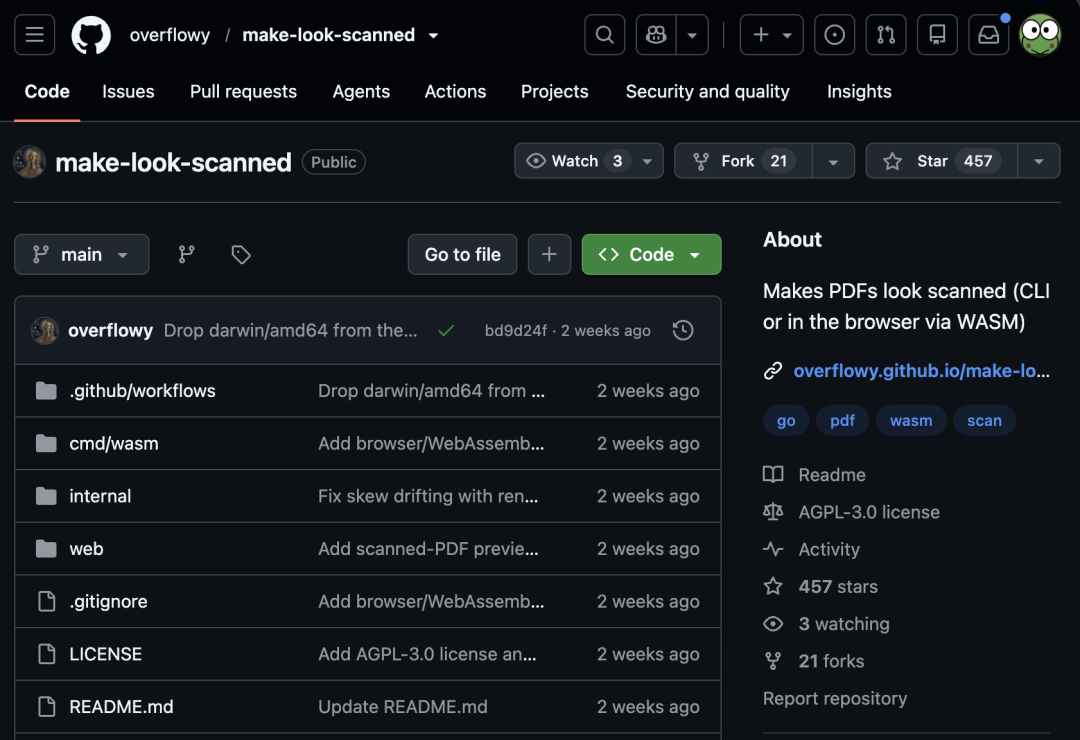Click the Update README.md commit message
Image resolution: width=1080 pixels, height=740 pixels.
402,707
